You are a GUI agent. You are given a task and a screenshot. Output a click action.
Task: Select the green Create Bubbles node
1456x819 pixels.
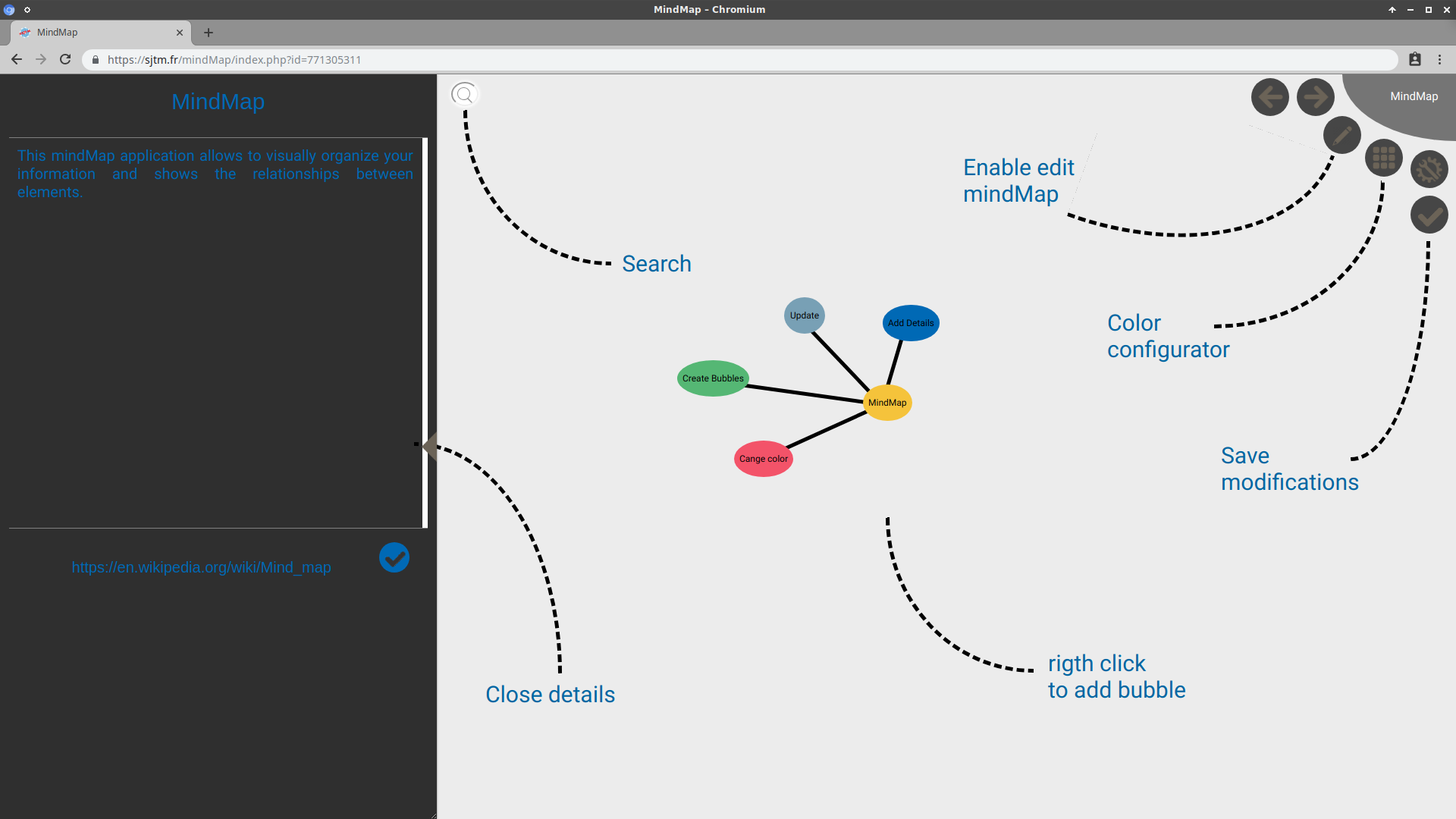[x=712, y=378]
